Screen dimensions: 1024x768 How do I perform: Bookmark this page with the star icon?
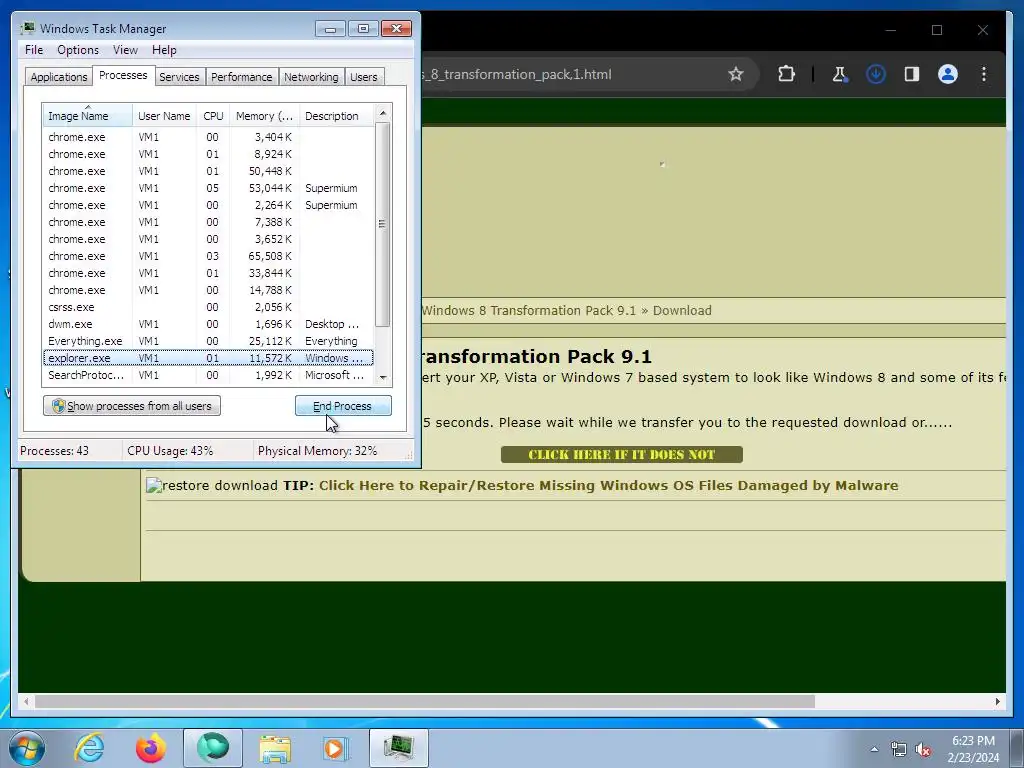(736, 74)
